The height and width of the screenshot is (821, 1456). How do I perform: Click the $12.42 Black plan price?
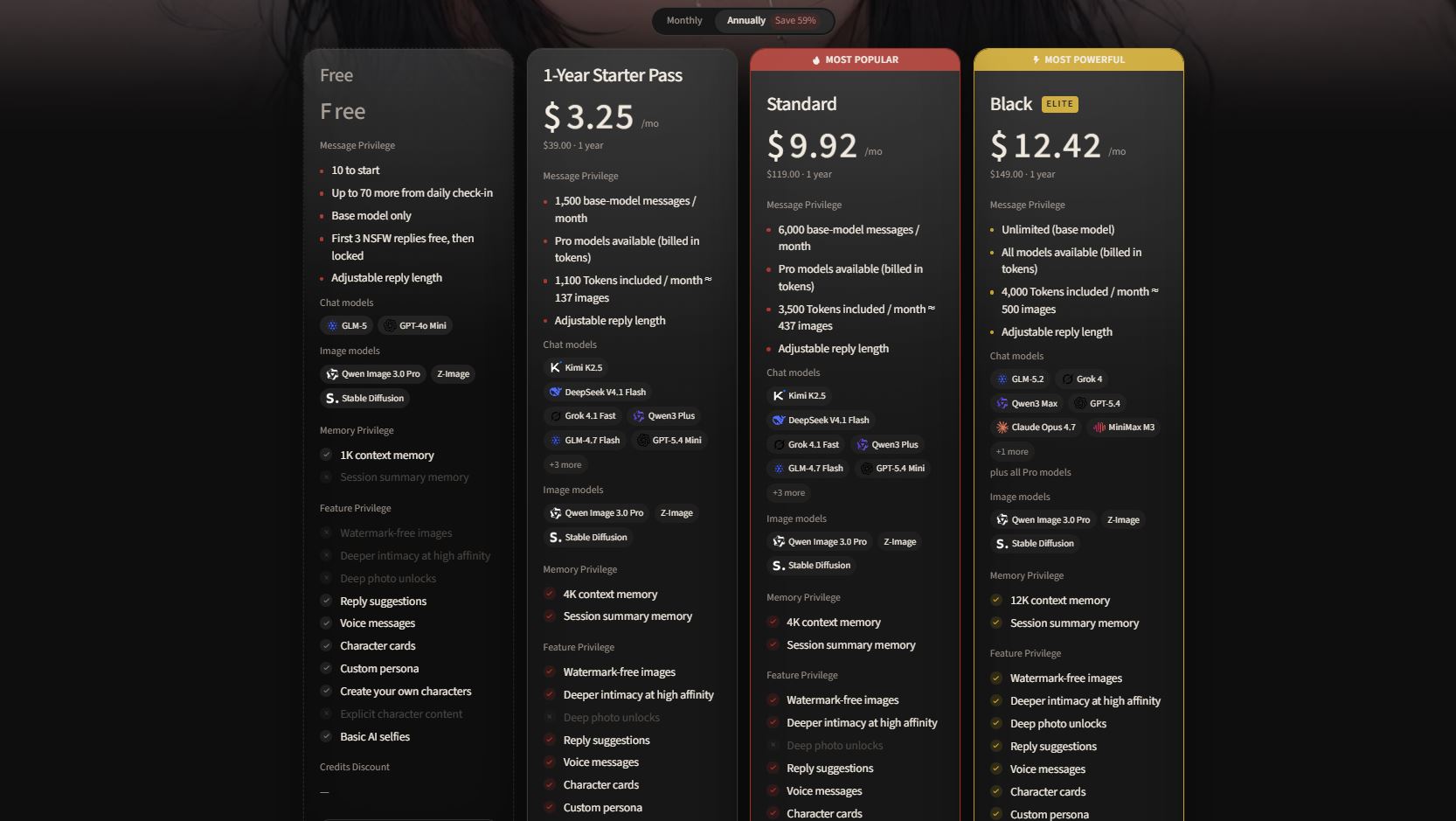point(1045,146)
